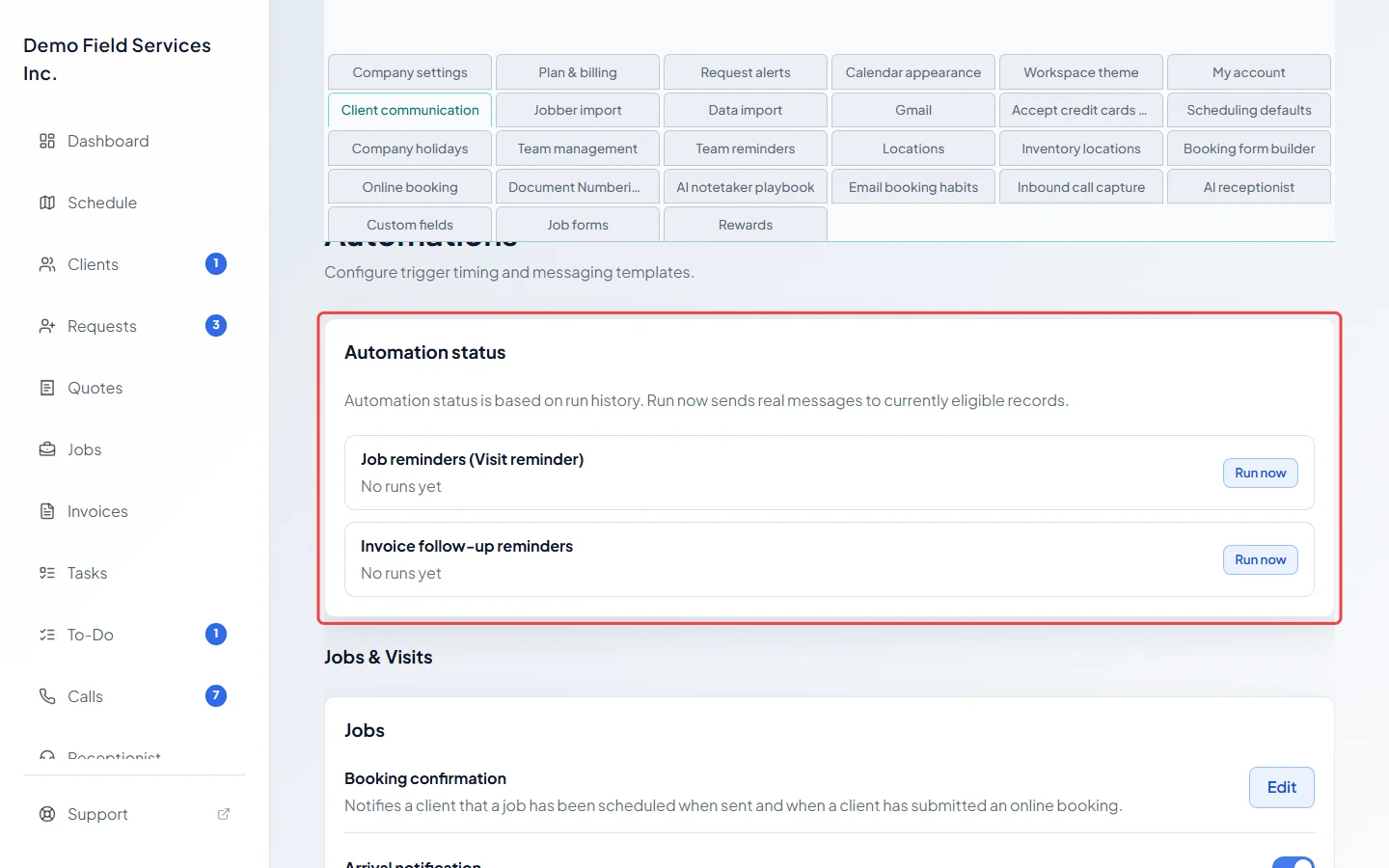
Task: Click the Clients people icon
Action: [x=47, y=264]
